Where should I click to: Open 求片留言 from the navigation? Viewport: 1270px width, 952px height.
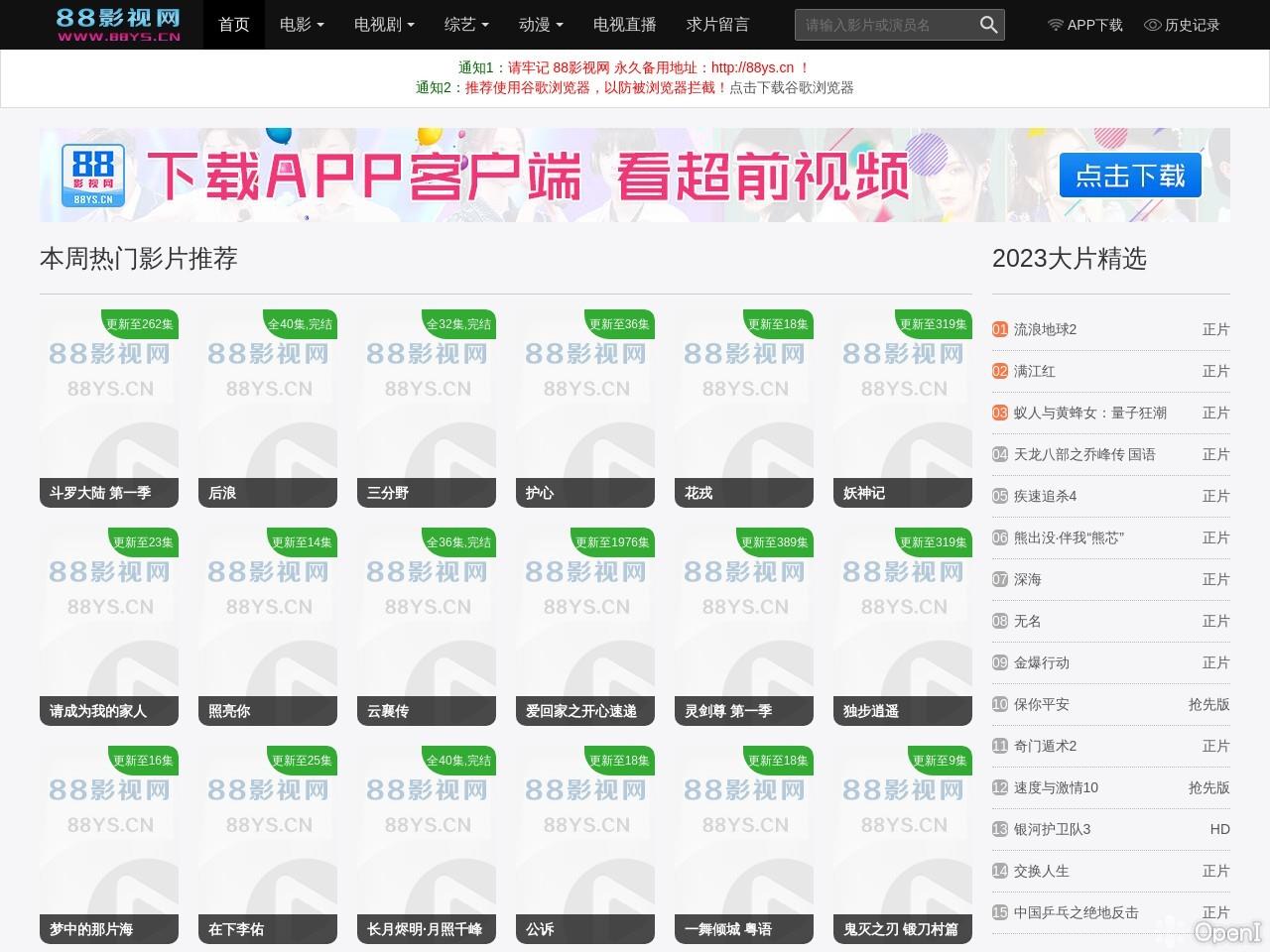(x=717, y=25)
